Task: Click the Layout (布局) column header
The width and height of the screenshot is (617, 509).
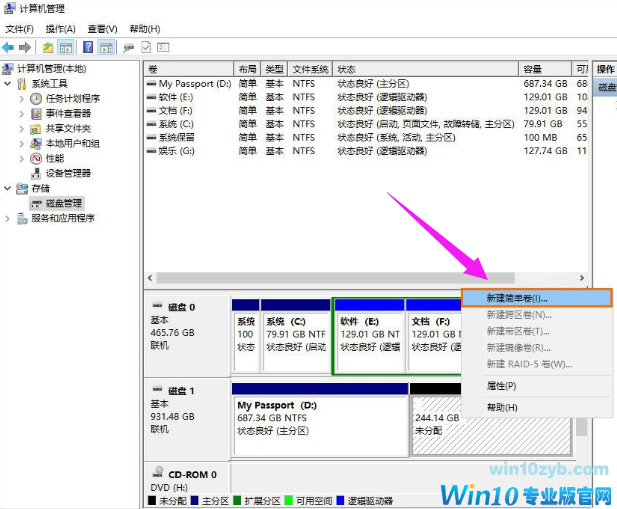Action: click(248, 69)
